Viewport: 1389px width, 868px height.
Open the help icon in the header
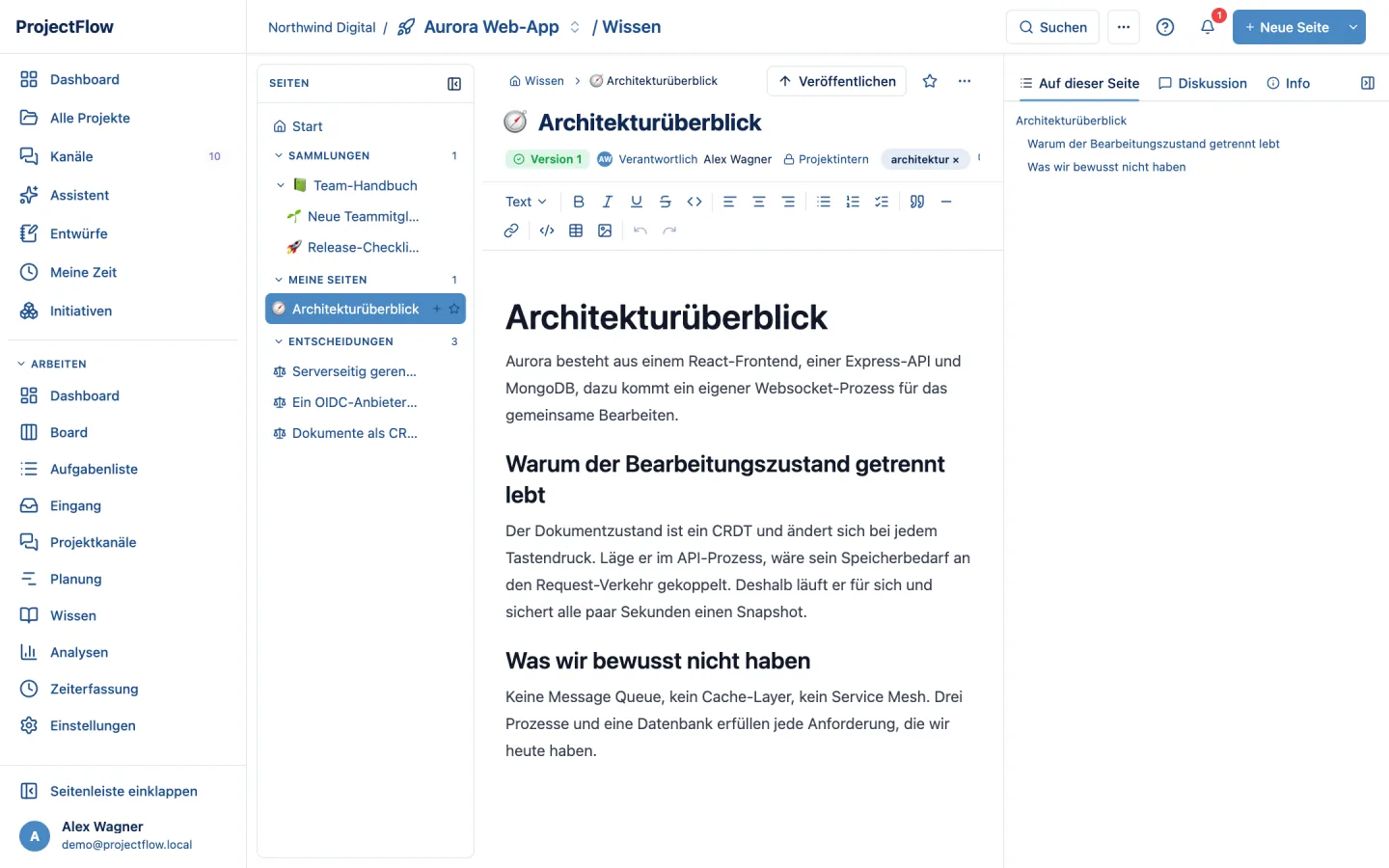[1165, 27]
